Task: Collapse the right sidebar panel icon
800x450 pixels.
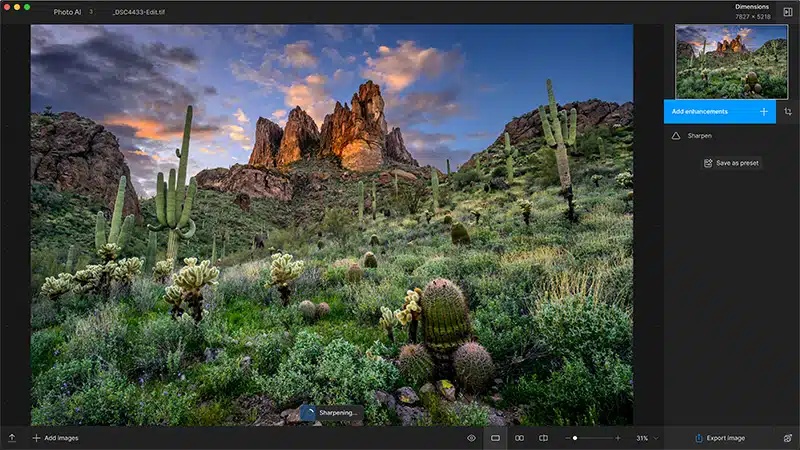Action: pyautogui.click(x=788, y=12)
